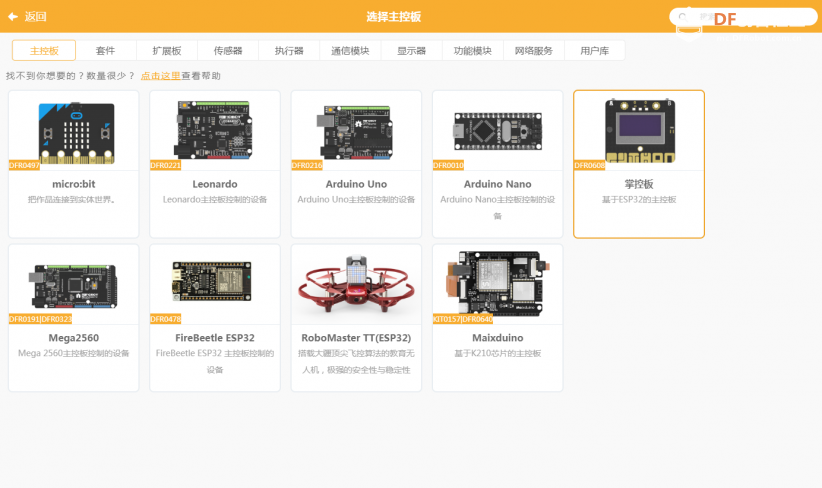Select the Maixduino board image
822x488 pixels.
pos(497,283)
